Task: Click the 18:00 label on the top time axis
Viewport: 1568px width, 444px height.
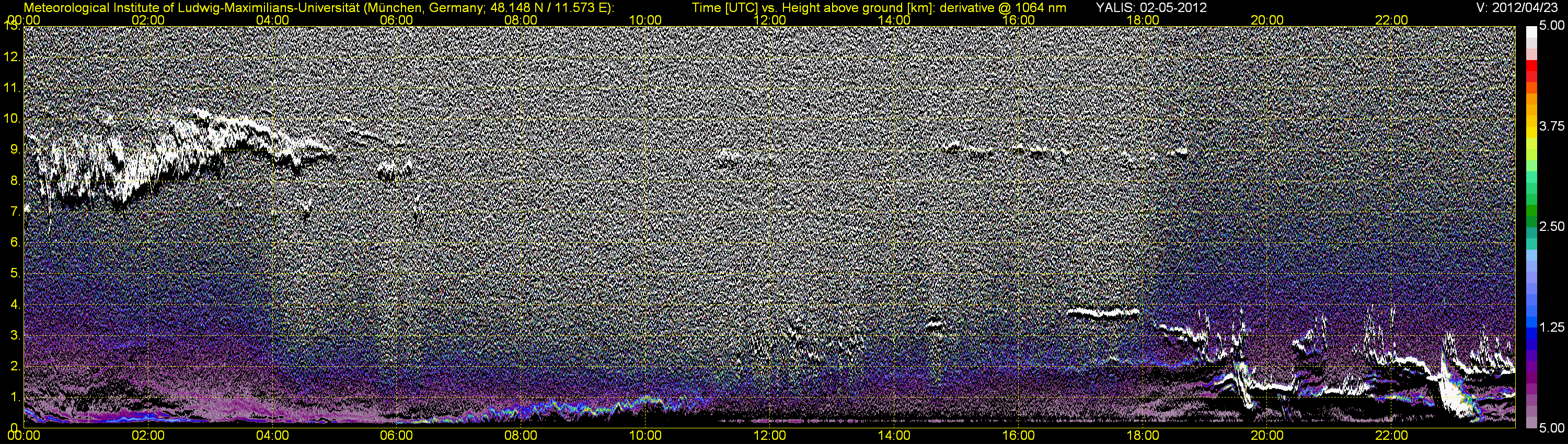Action: click(x=1143, y=20)
